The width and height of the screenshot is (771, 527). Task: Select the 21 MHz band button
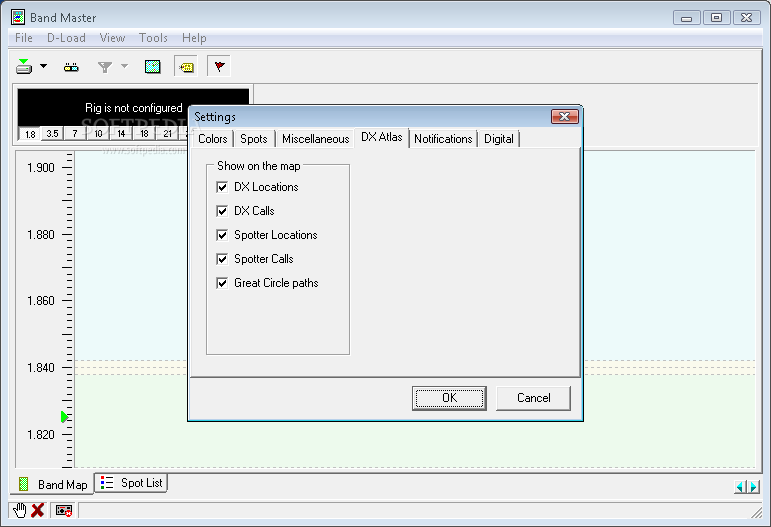click(168, 134)
